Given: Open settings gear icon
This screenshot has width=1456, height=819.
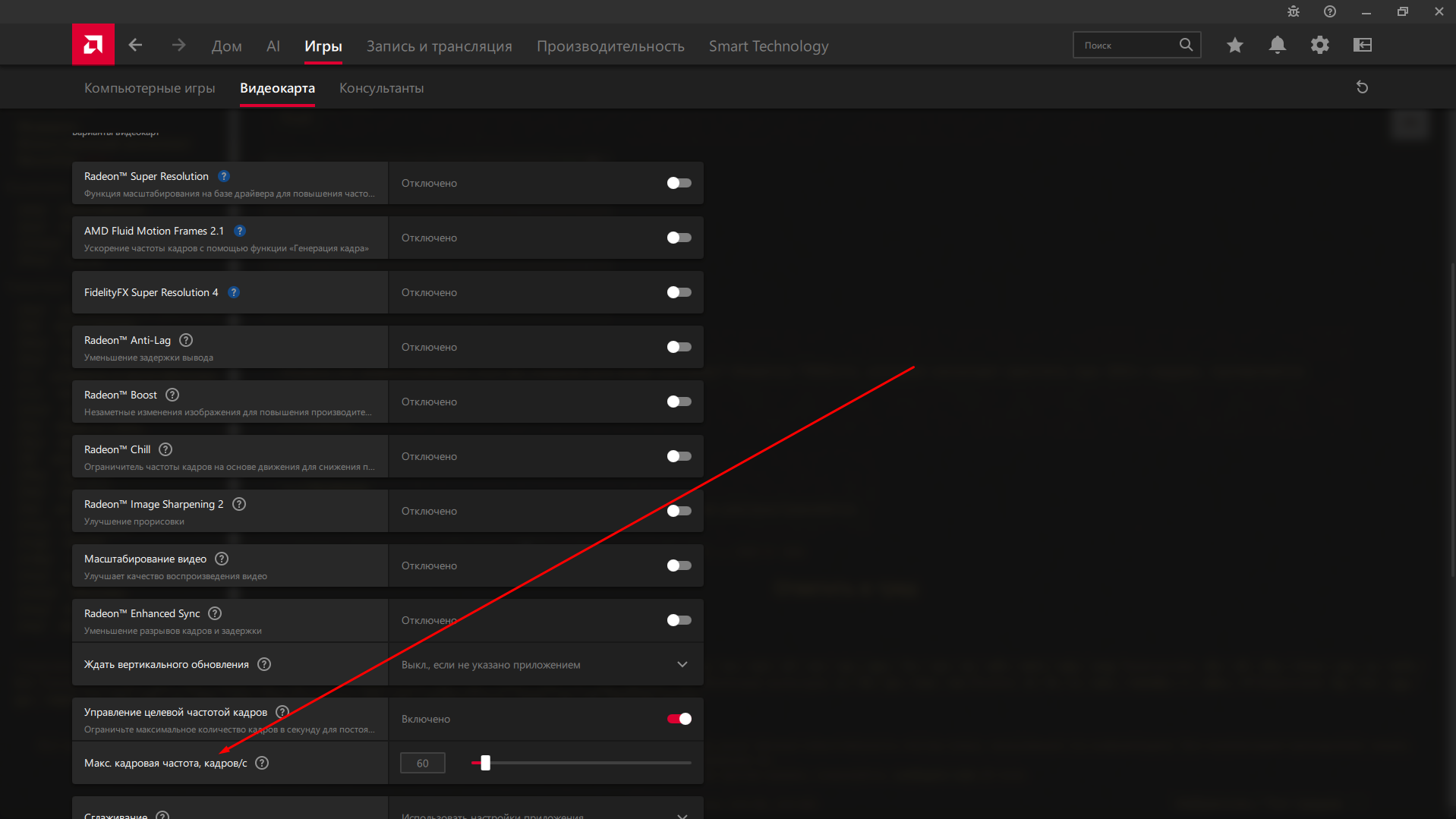Looking at the screenshot, I should coord(1320,45).
